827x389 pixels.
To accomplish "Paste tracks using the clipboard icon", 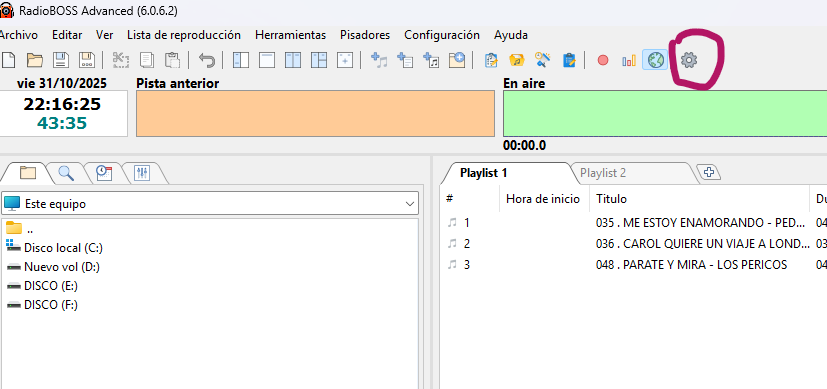I will pyautogui.click(x=172, y=60).
